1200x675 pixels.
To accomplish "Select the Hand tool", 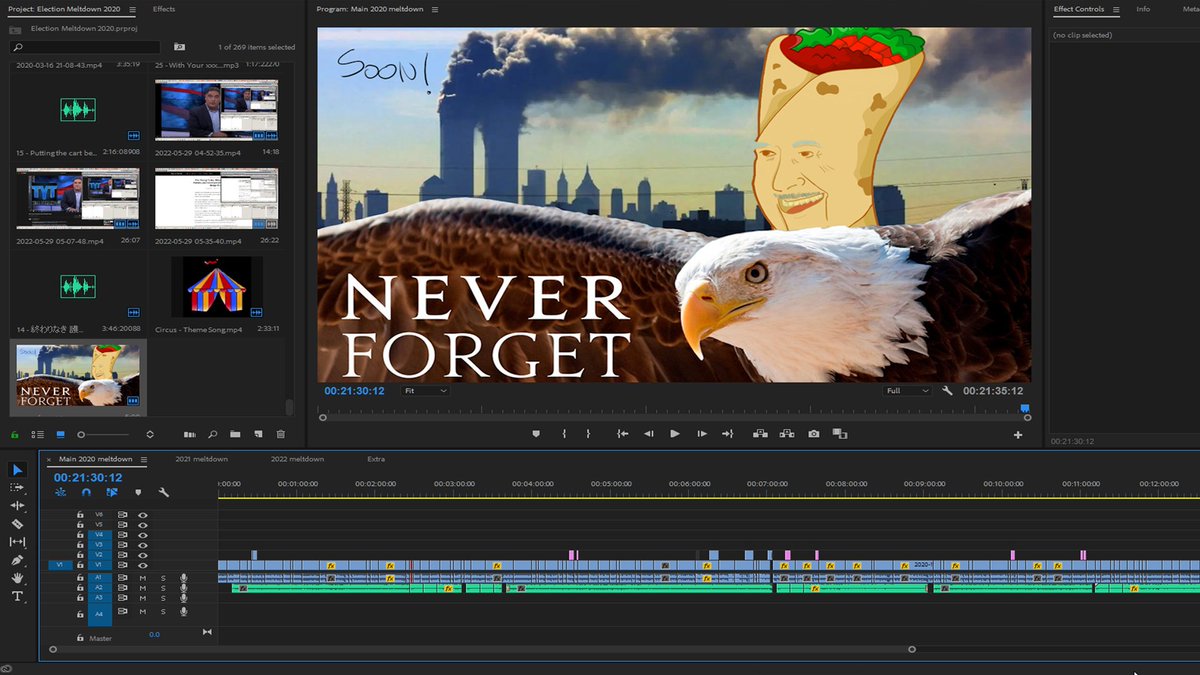I will [x=17, y=578].
